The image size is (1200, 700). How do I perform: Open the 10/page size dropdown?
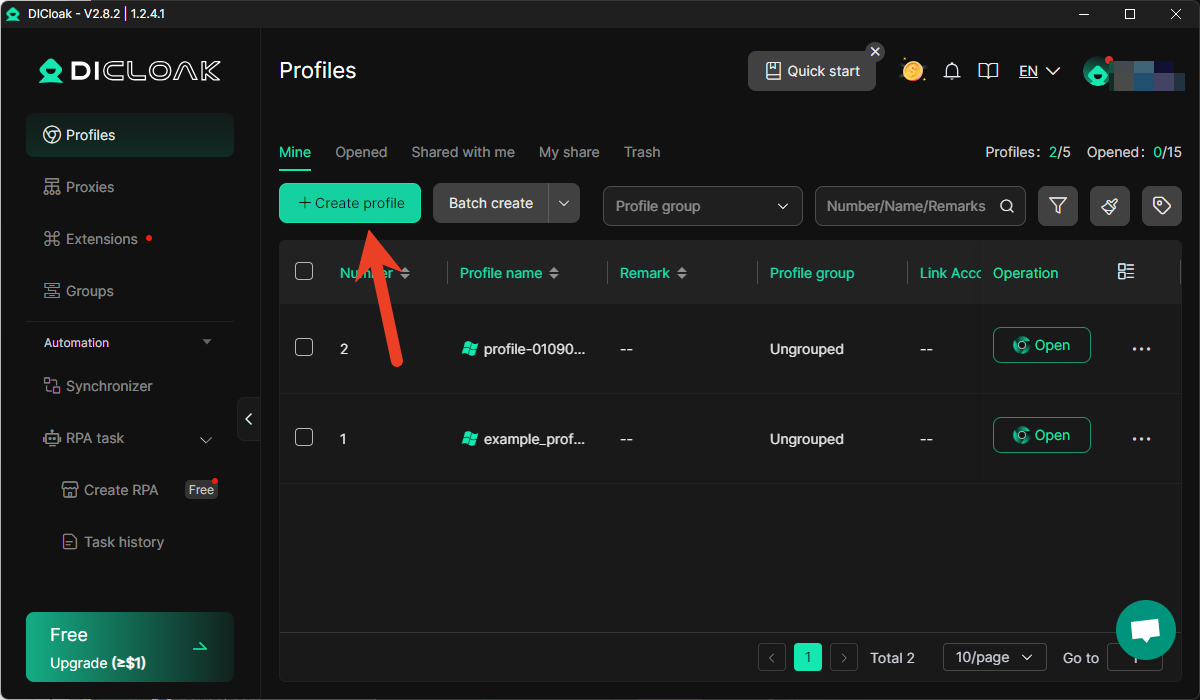[994, 657]
